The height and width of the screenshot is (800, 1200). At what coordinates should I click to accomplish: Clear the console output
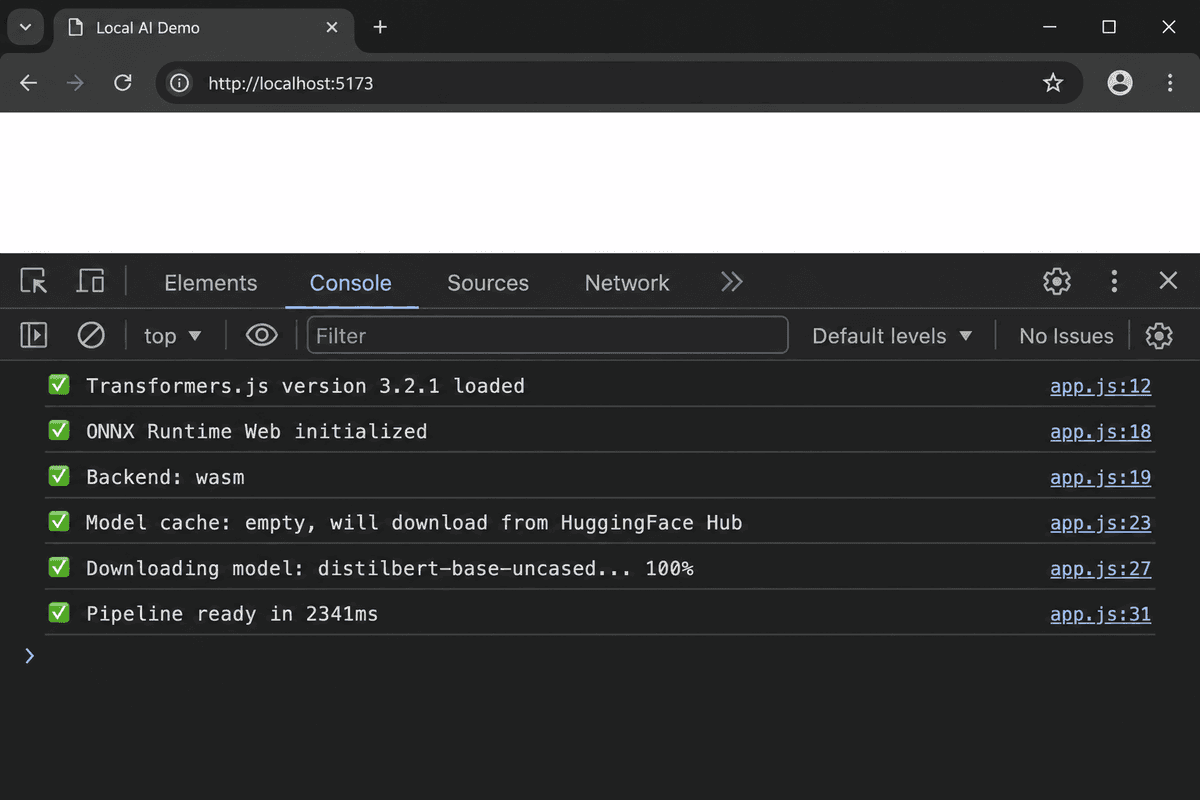coord(91,335)
